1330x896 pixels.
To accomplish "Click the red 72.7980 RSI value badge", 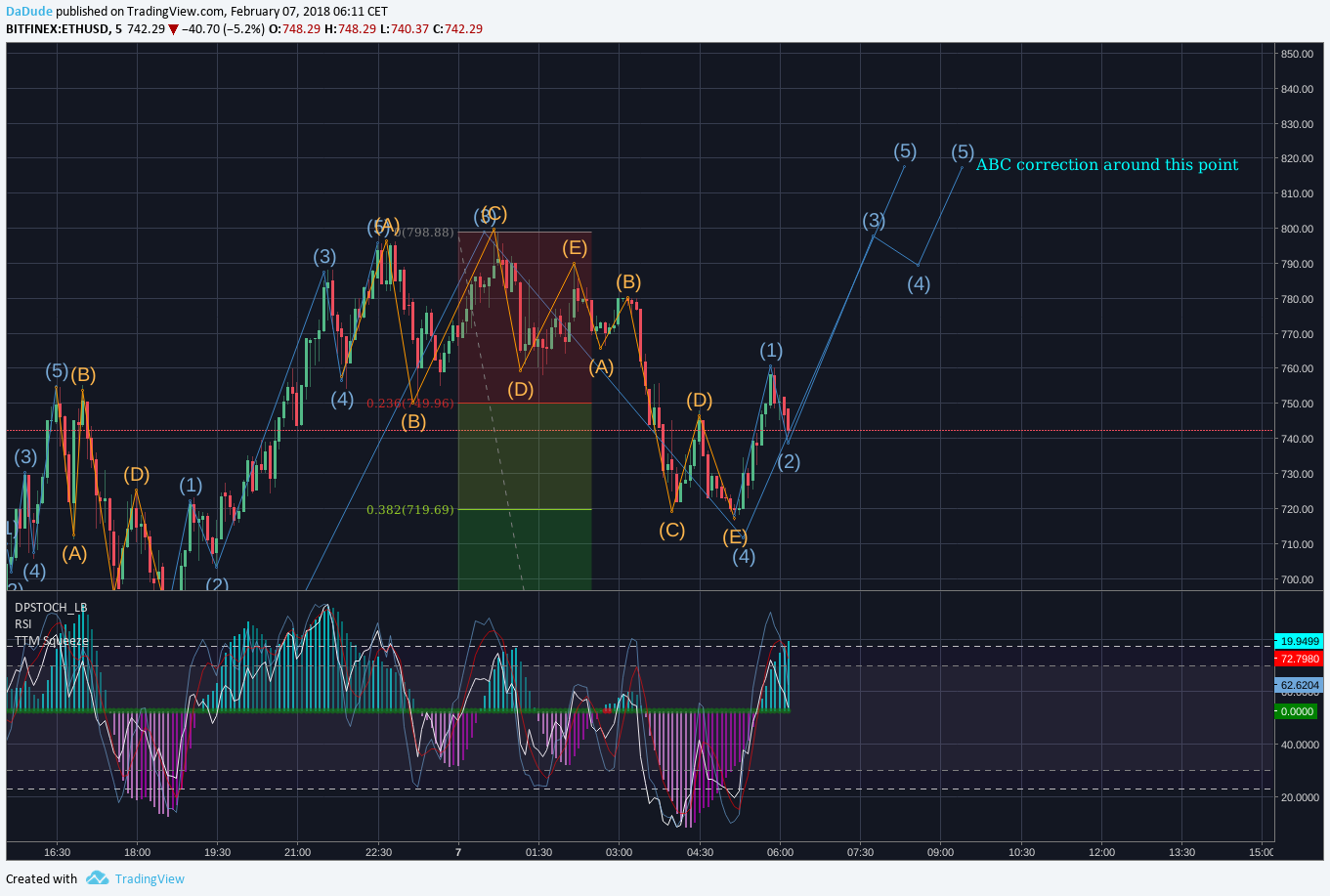I will click(x=1300, y=659).
